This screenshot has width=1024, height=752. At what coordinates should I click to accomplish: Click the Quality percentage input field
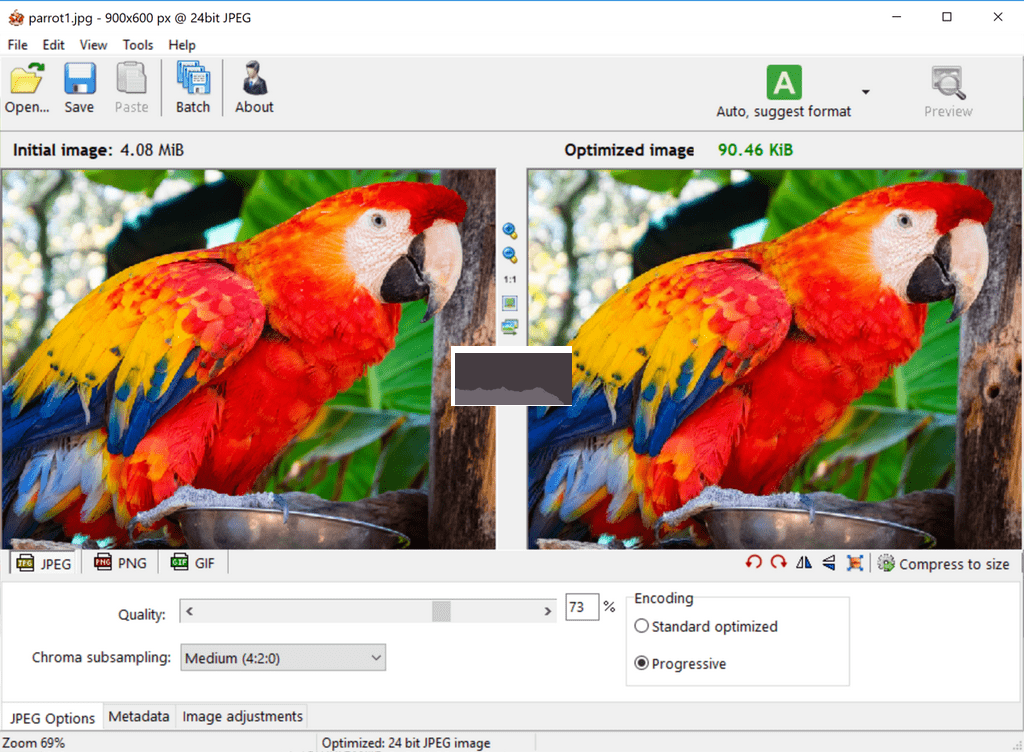(581, 608)
